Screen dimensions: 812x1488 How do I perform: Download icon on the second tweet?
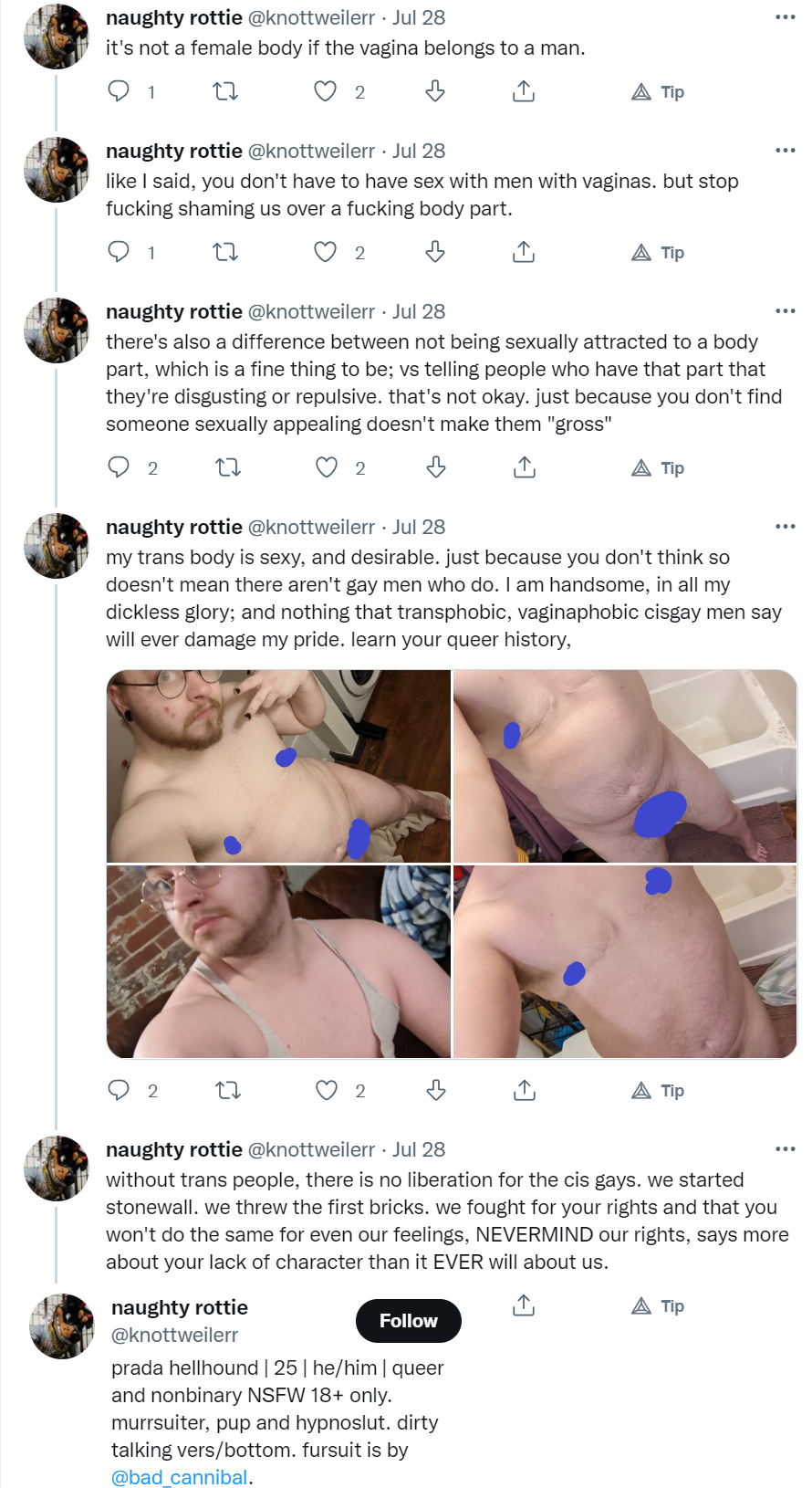click(x=435, y=252)
